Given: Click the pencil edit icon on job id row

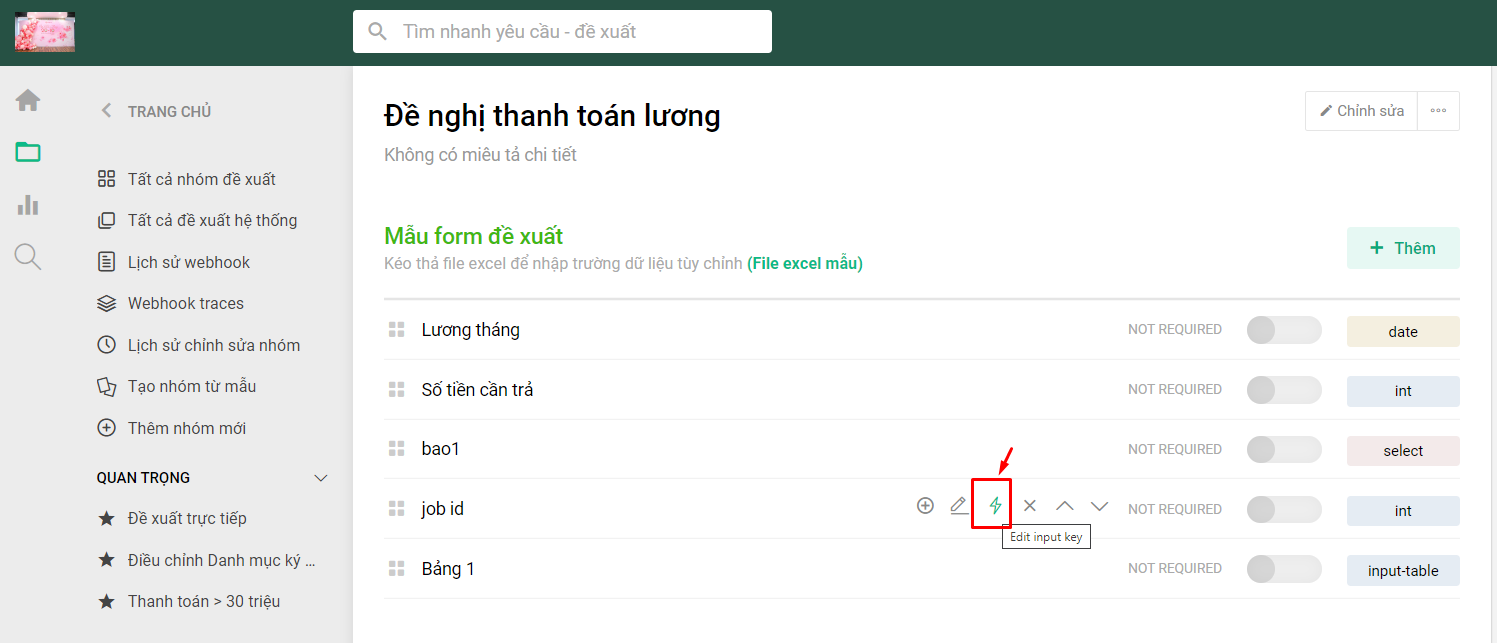Looking at the screenshot, I should (959, 506).
